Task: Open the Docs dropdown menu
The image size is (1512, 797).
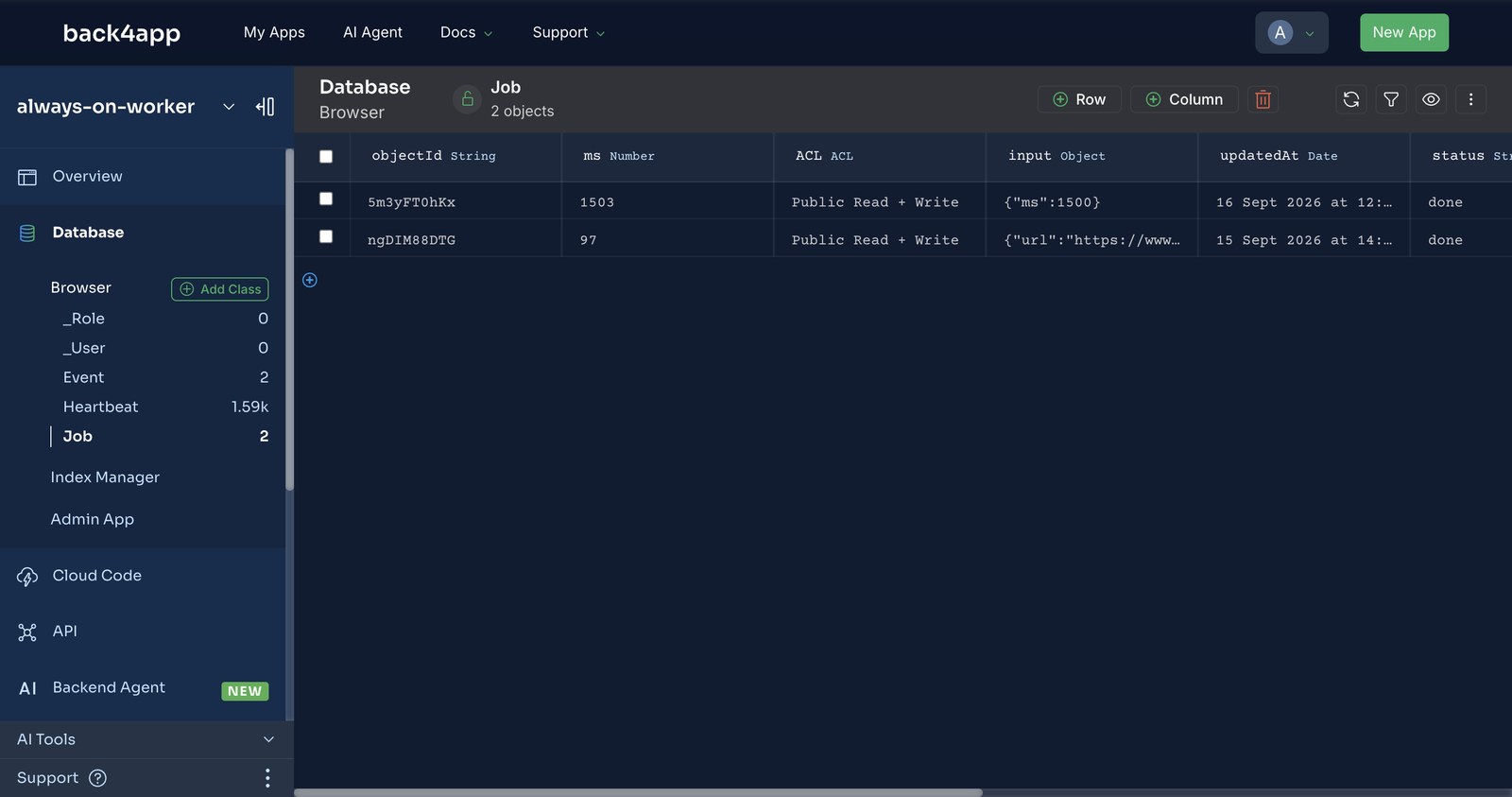Action: (466, 32)
